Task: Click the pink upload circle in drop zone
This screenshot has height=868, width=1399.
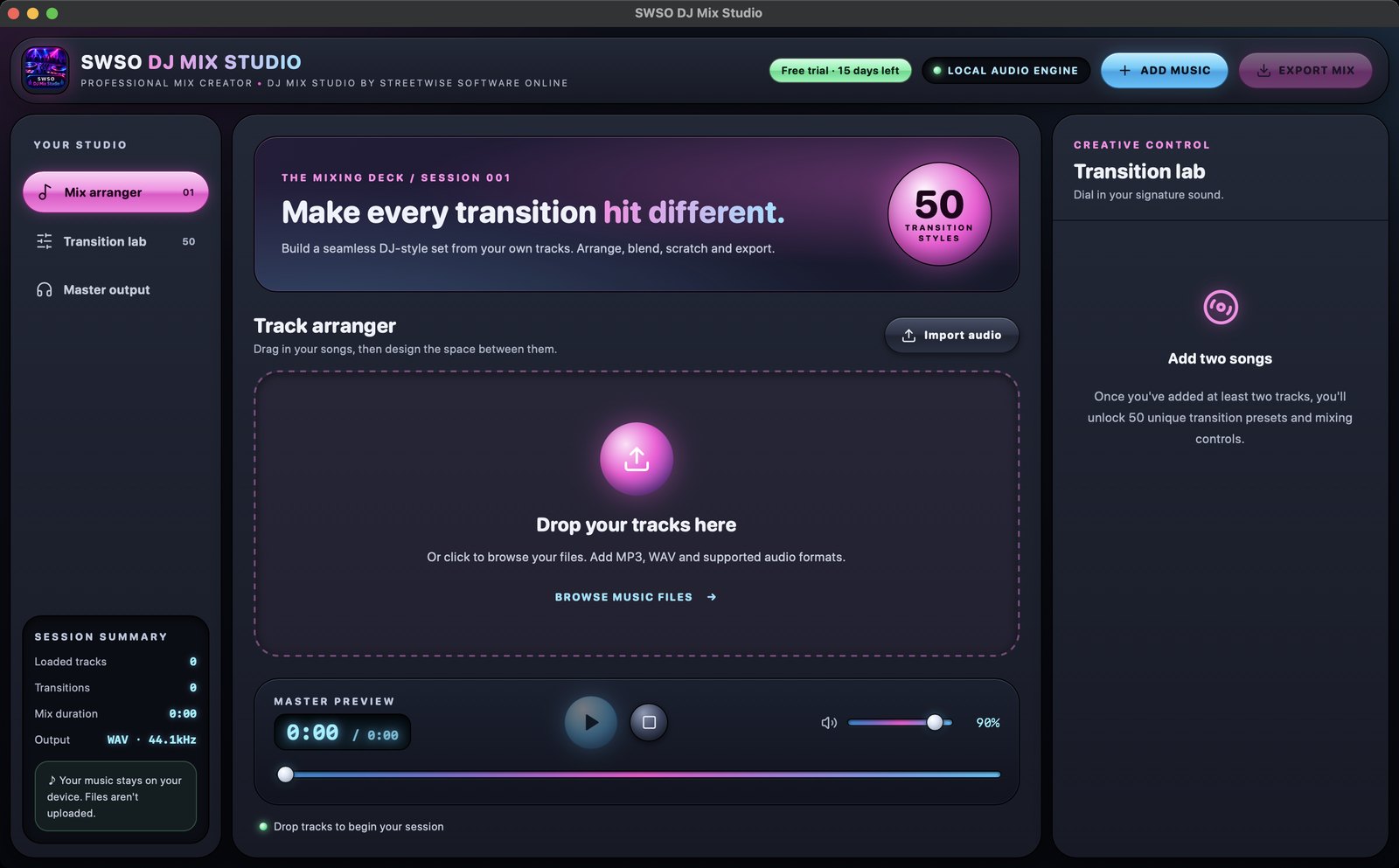Action: click(x=637, y=459)
